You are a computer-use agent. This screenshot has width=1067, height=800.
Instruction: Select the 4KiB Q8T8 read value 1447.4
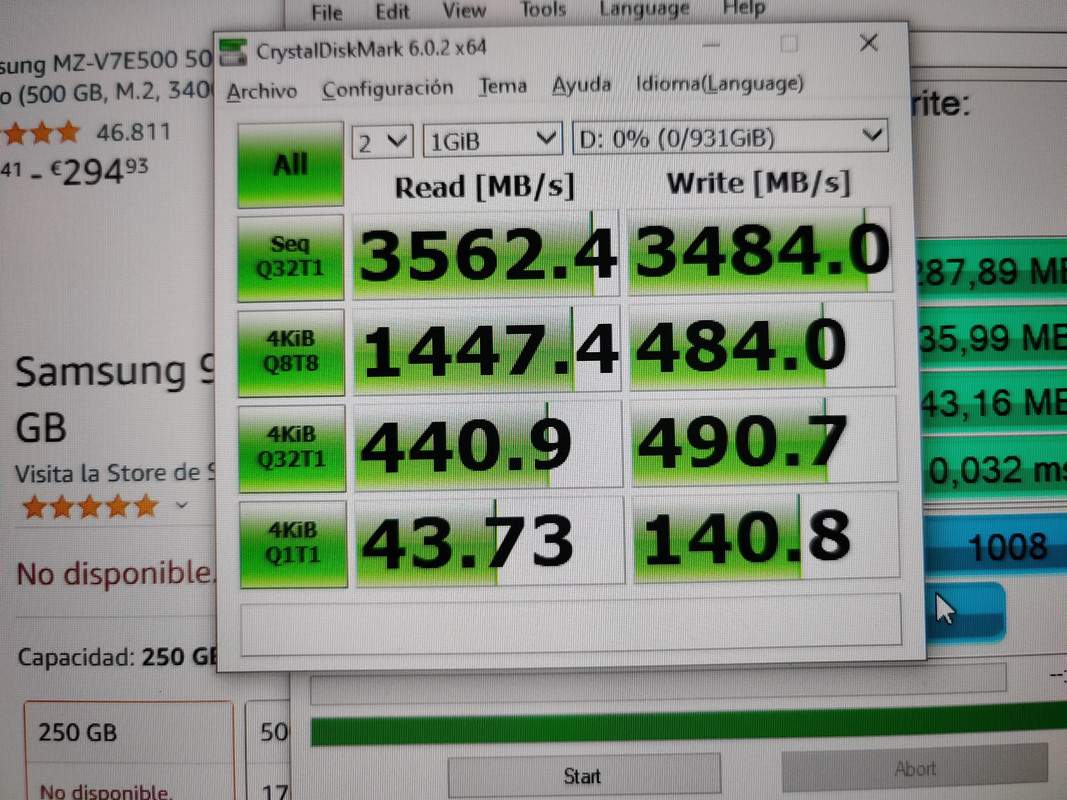click(x=487, y=349)
